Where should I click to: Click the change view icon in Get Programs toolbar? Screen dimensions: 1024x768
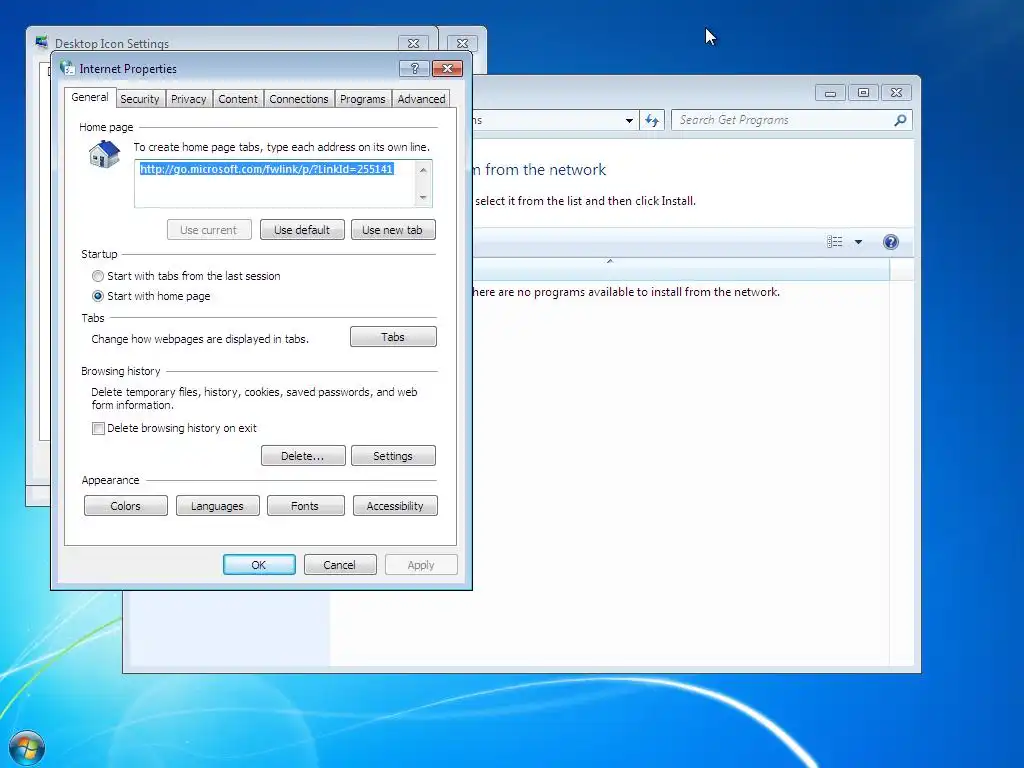(835, 242)
